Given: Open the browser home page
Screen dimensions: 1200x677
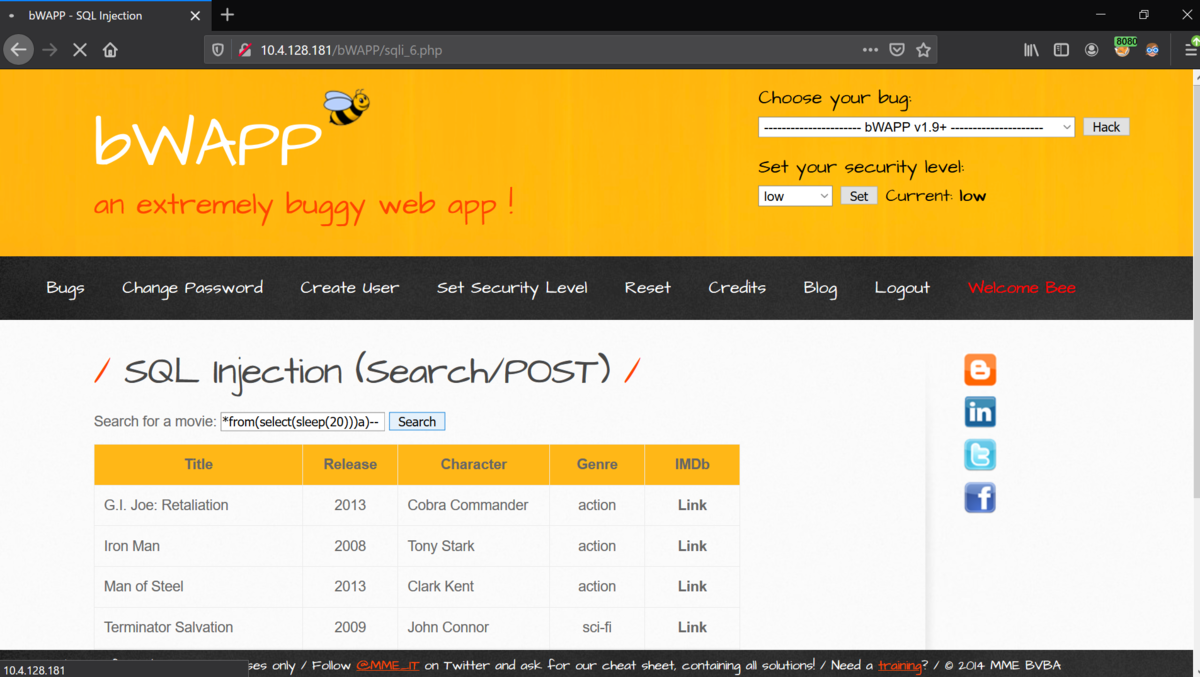Looking at the screenshot, I should coord(110,50).
